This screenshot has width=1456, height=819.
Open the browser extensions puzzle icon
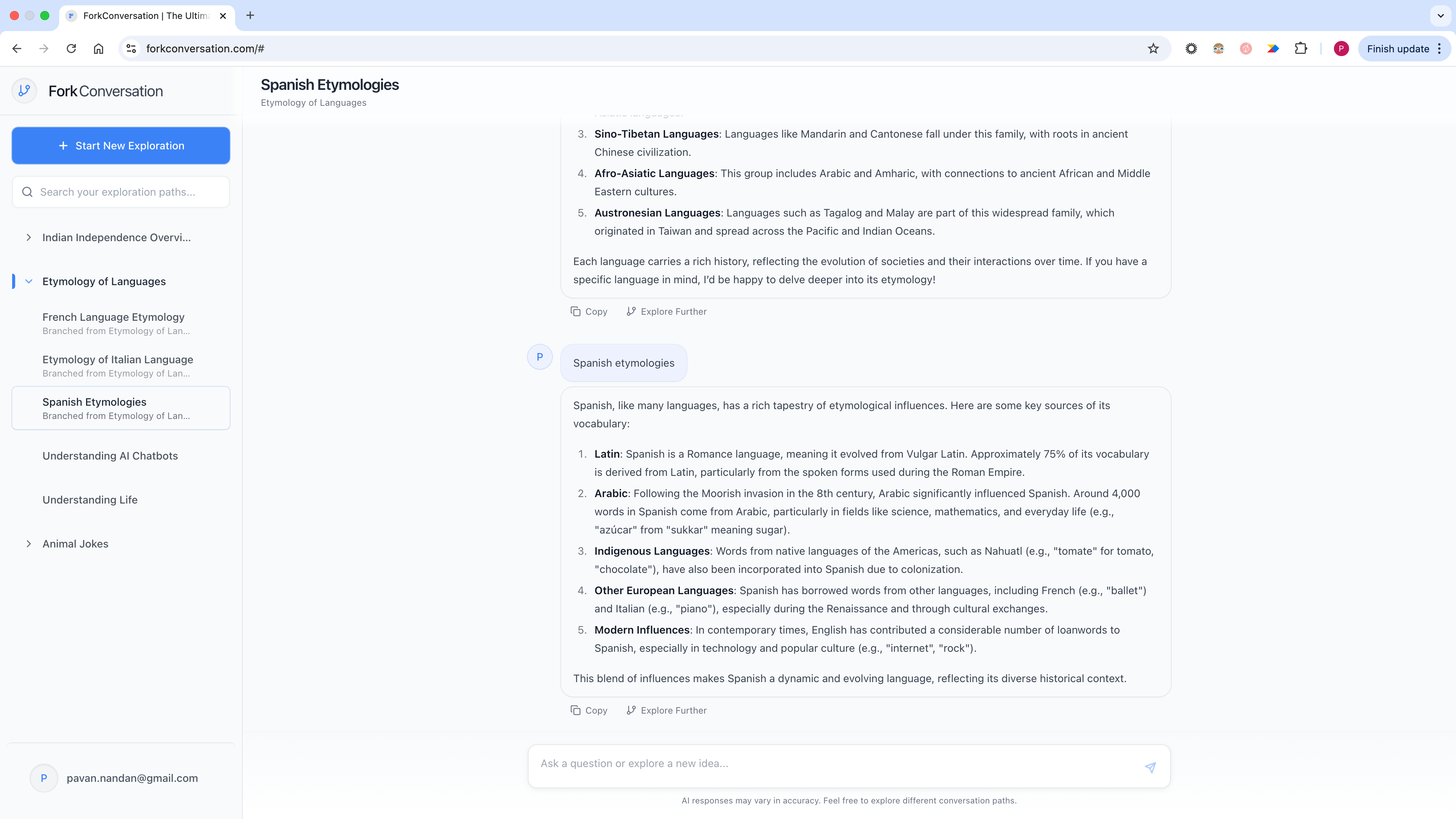1301,49
